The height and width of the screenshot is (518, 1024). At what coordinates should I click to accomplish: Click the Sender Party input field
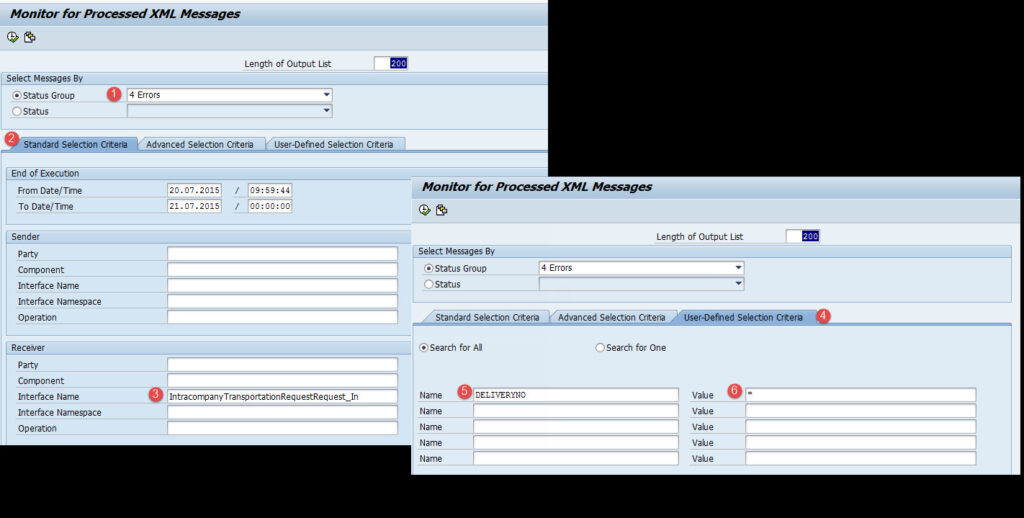[x=282, y=254]
